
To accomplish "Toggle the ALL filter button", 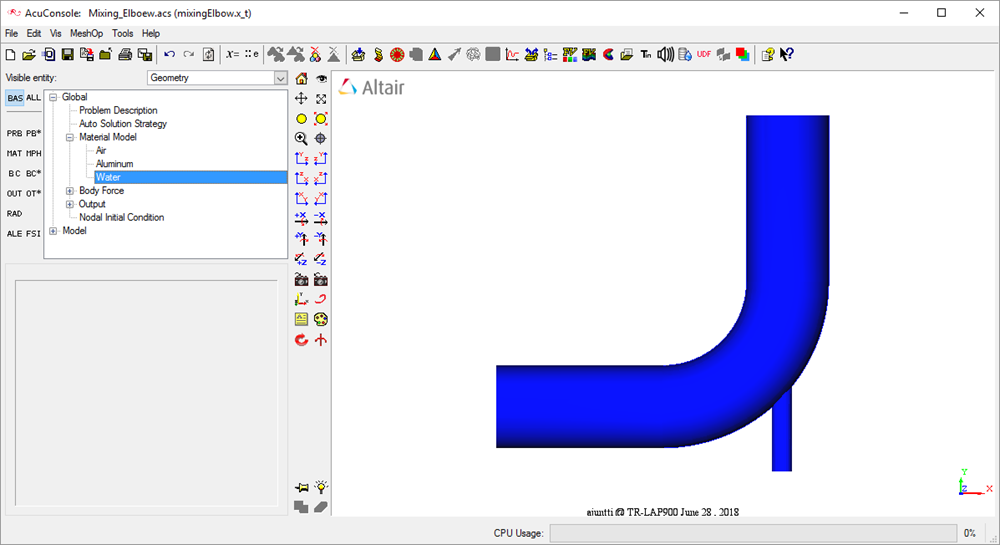I will pos(34,98).
